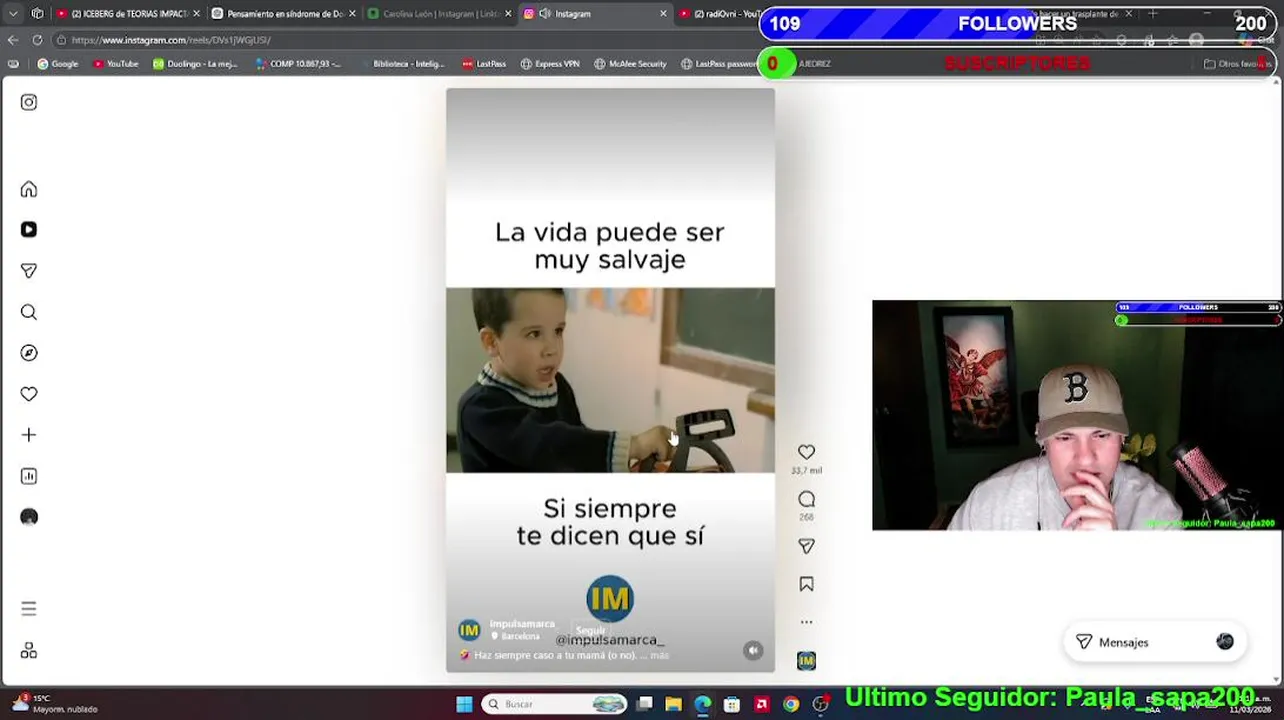Viewport: 1284px width, 720px height.
Task: Open Google Chrome from the taskbar
Action: 791,704
